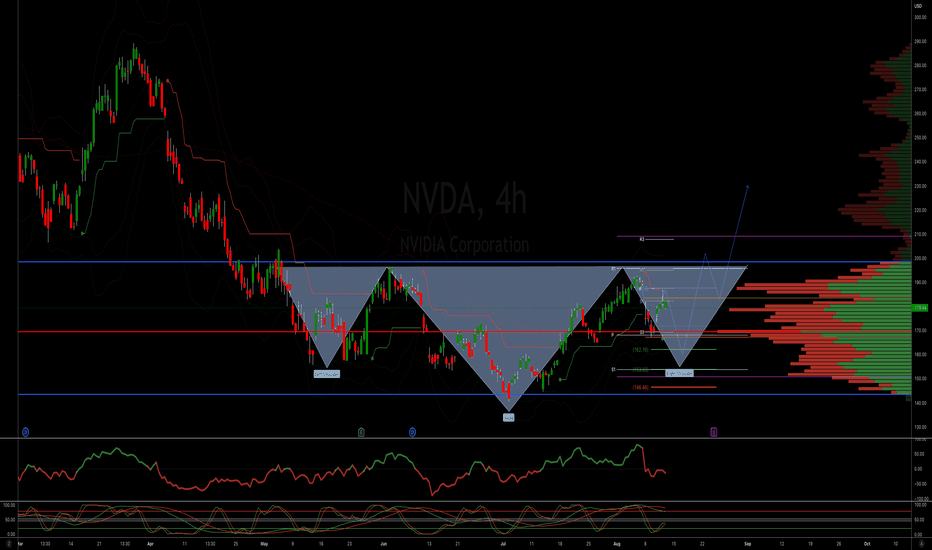Select the blue projection arrow tip
This screenshot has width=932, height=550.
tap(747, 187)
